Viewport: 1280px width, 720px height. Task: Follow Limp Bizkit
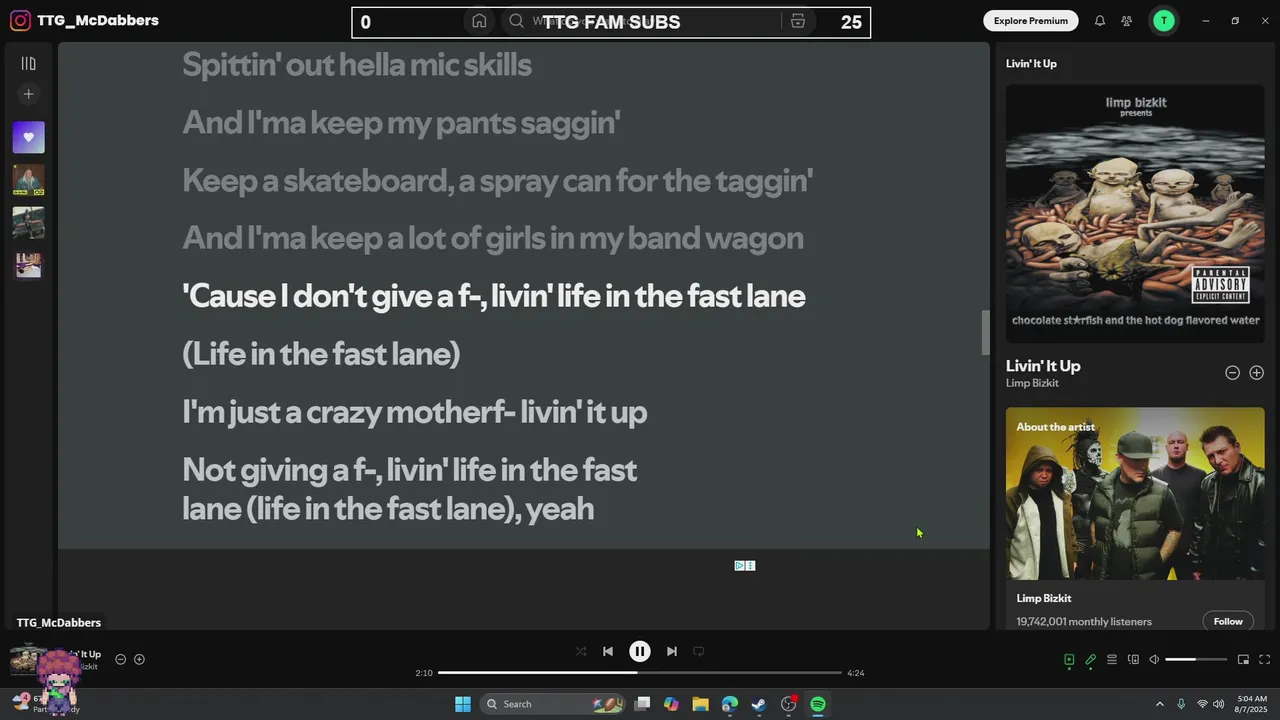click(1228, 621)
